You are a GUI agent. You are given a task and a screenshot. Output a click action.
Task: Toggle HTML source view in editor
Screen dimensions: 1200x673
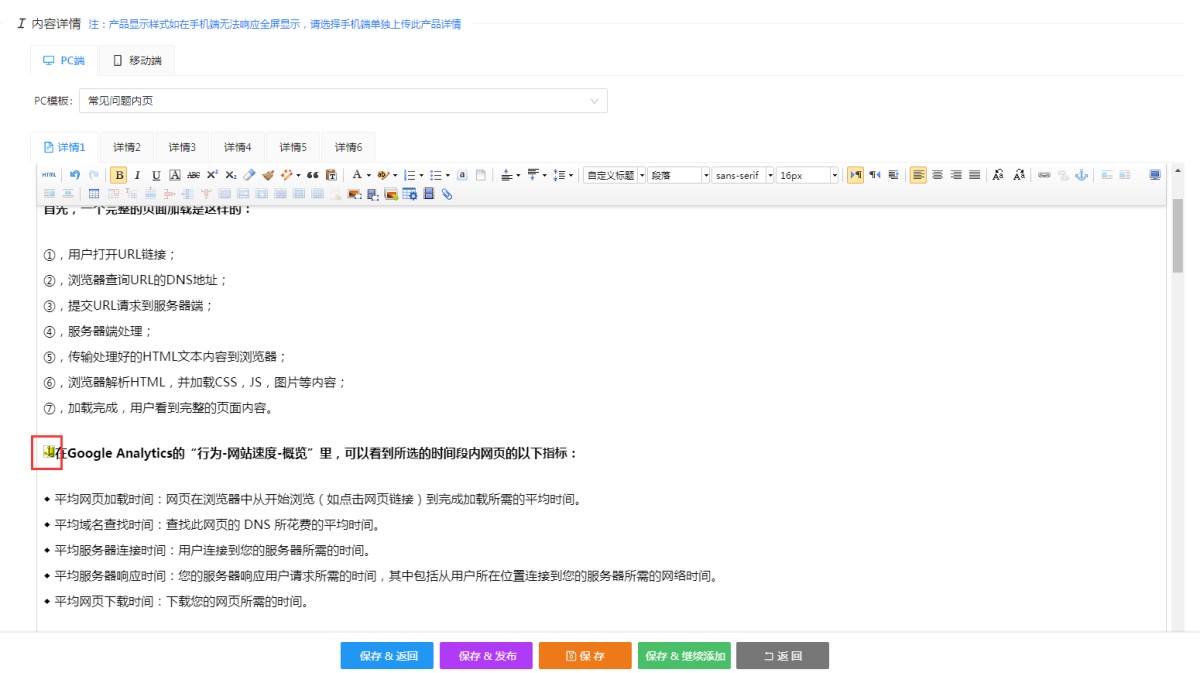tap(49, 175)
